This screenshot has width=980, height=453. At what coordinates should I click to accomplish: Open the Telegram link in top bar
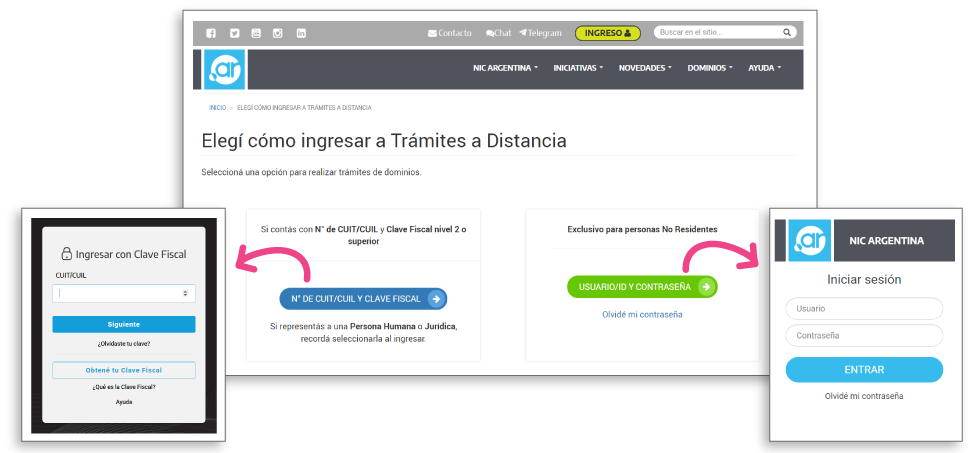coord(541,33)
